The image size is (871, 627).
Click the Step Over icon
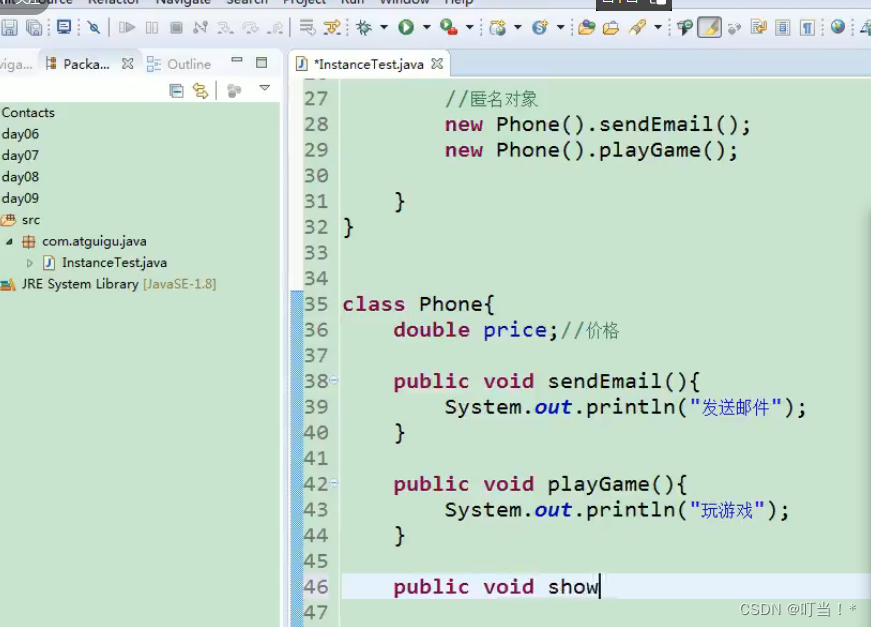coord(251,27)
